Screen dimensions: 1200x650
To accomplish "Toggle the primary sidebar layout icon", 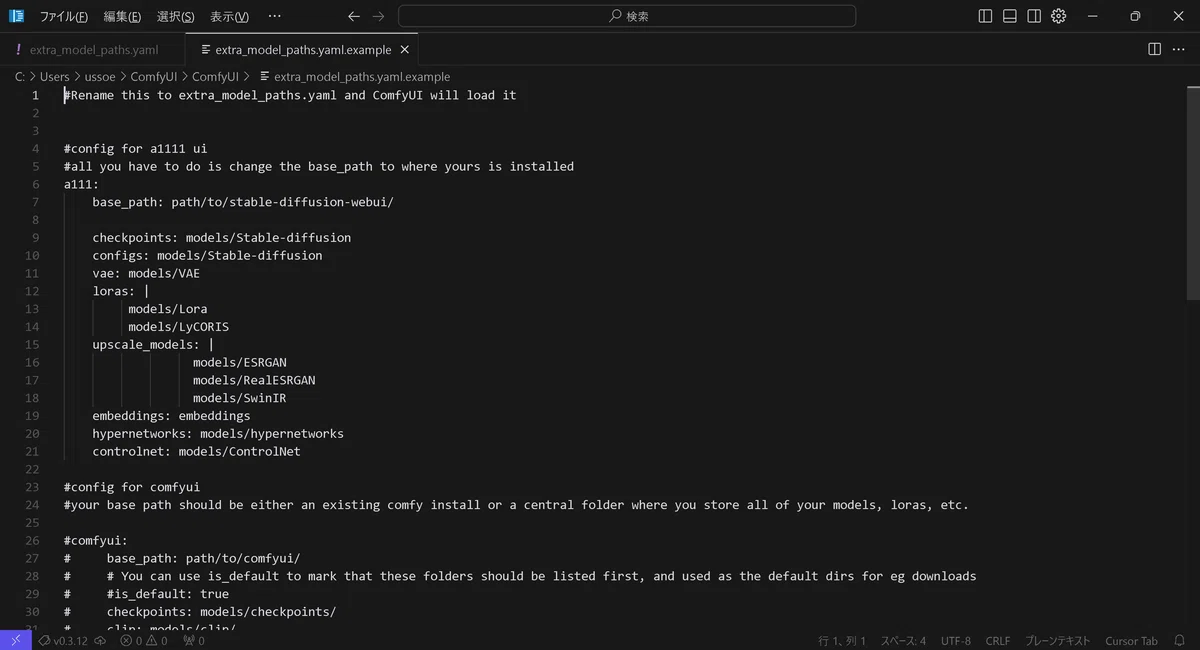I will click(985, 16).
